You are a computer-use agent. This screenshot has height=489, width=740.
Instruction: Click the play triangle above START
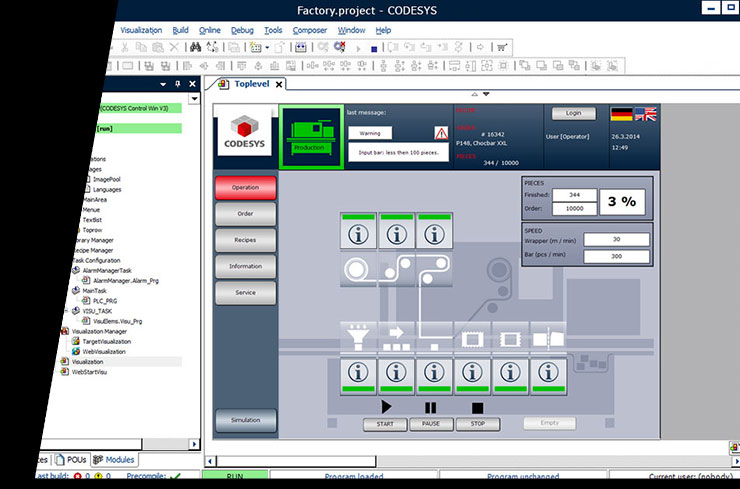[386, 407]
